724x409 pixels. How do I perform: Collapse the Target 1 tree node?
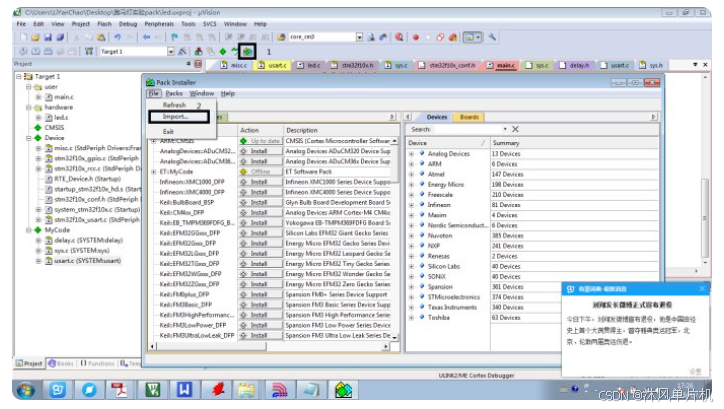click(x=19, y=76)
